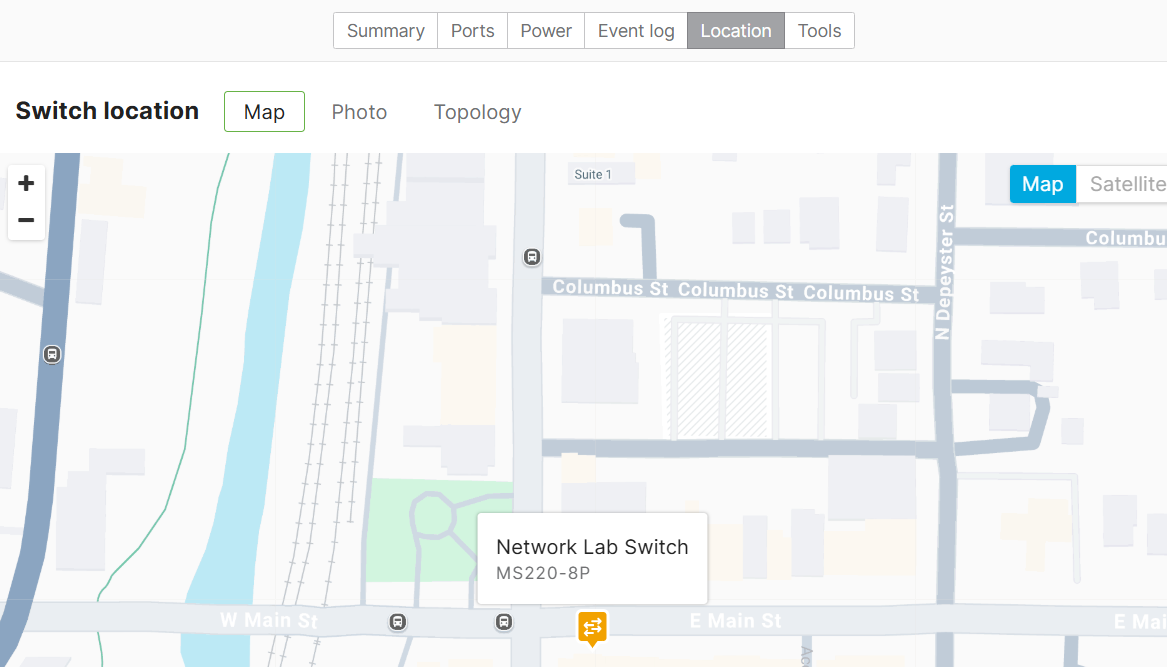The width and height of the screenshot is (1167, 667).
Task: Enable the Map layer toggle on the map
Action: pyautogui.click(x=1043, y=184)
